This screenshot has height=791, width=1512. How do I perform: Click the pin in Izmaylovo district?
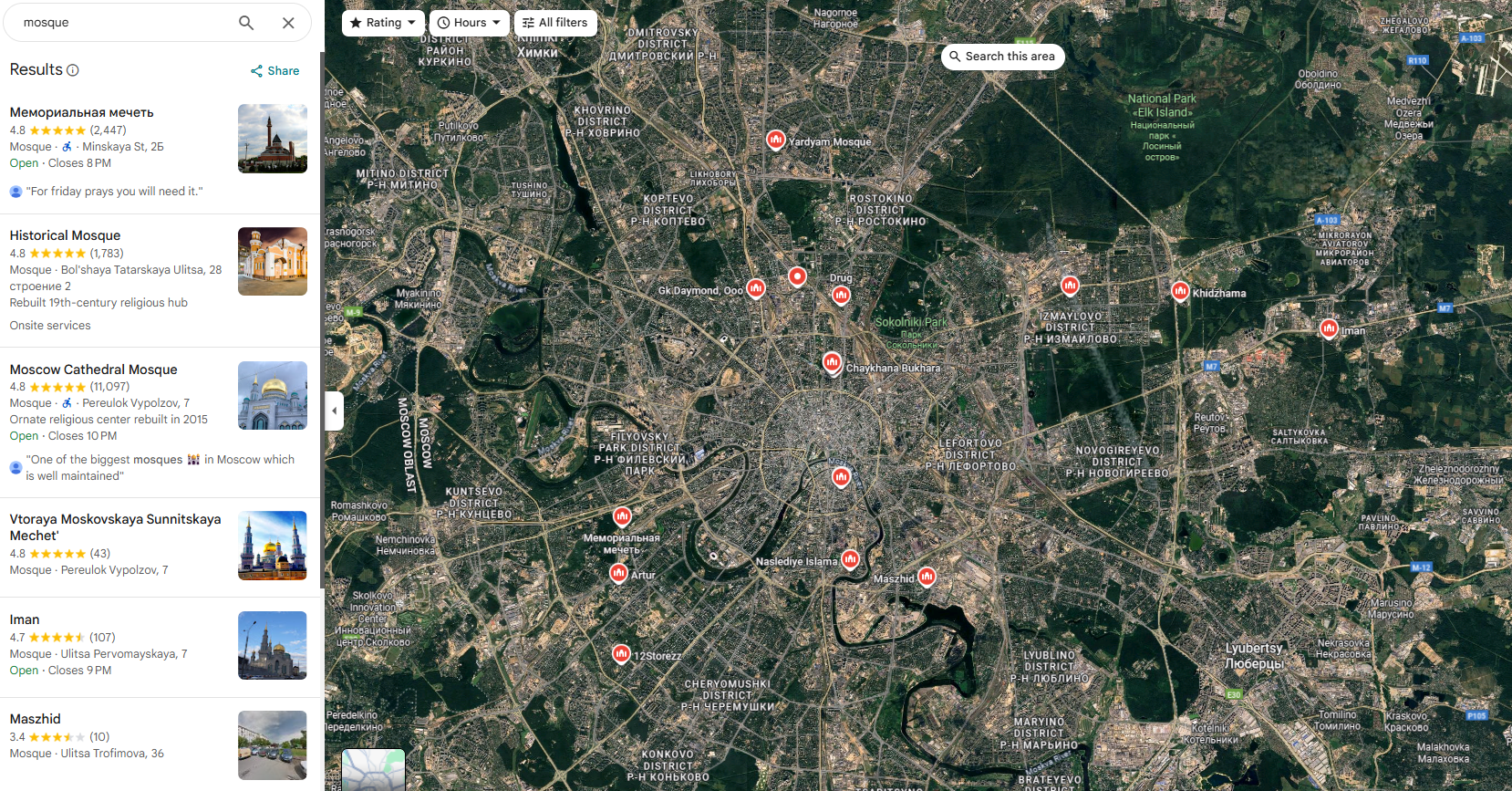tap(1070, 286)
